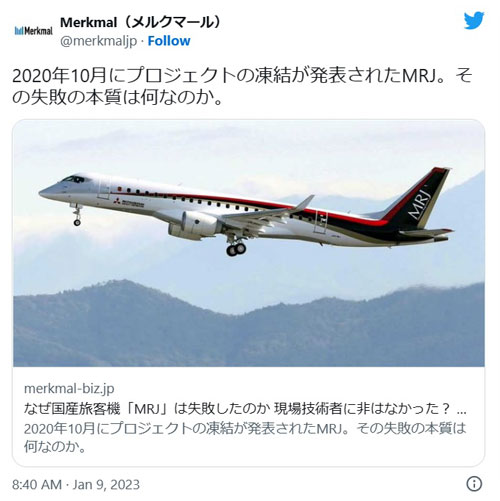The width and height of the screenshot is (500, 501).
Task: Open the MRJ airplane preview image
Action: click(249, 243)
